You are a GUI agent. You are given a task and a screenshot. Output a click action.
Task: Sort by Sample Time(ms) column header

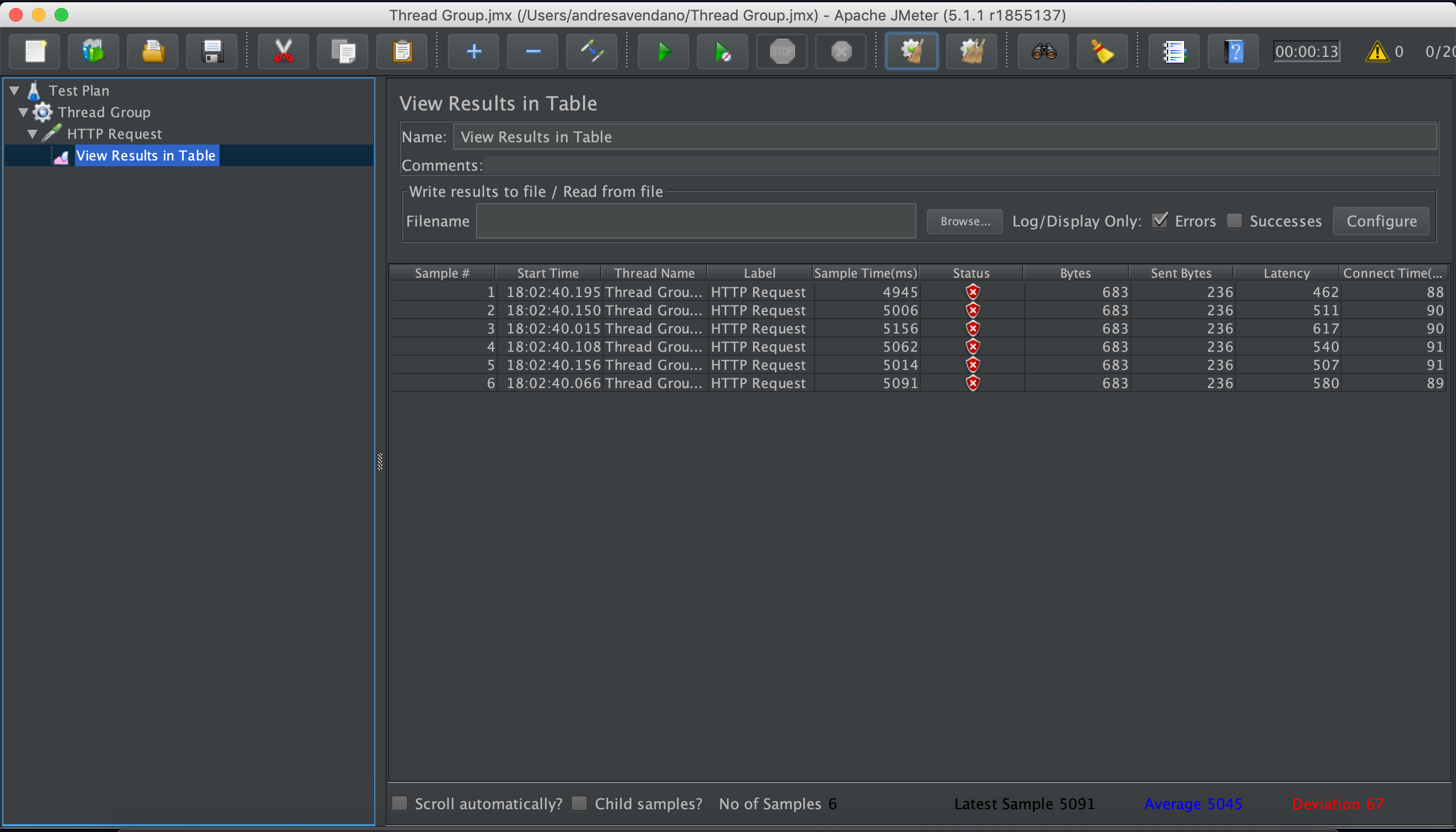pyautogui.click(x=865, y=273)
